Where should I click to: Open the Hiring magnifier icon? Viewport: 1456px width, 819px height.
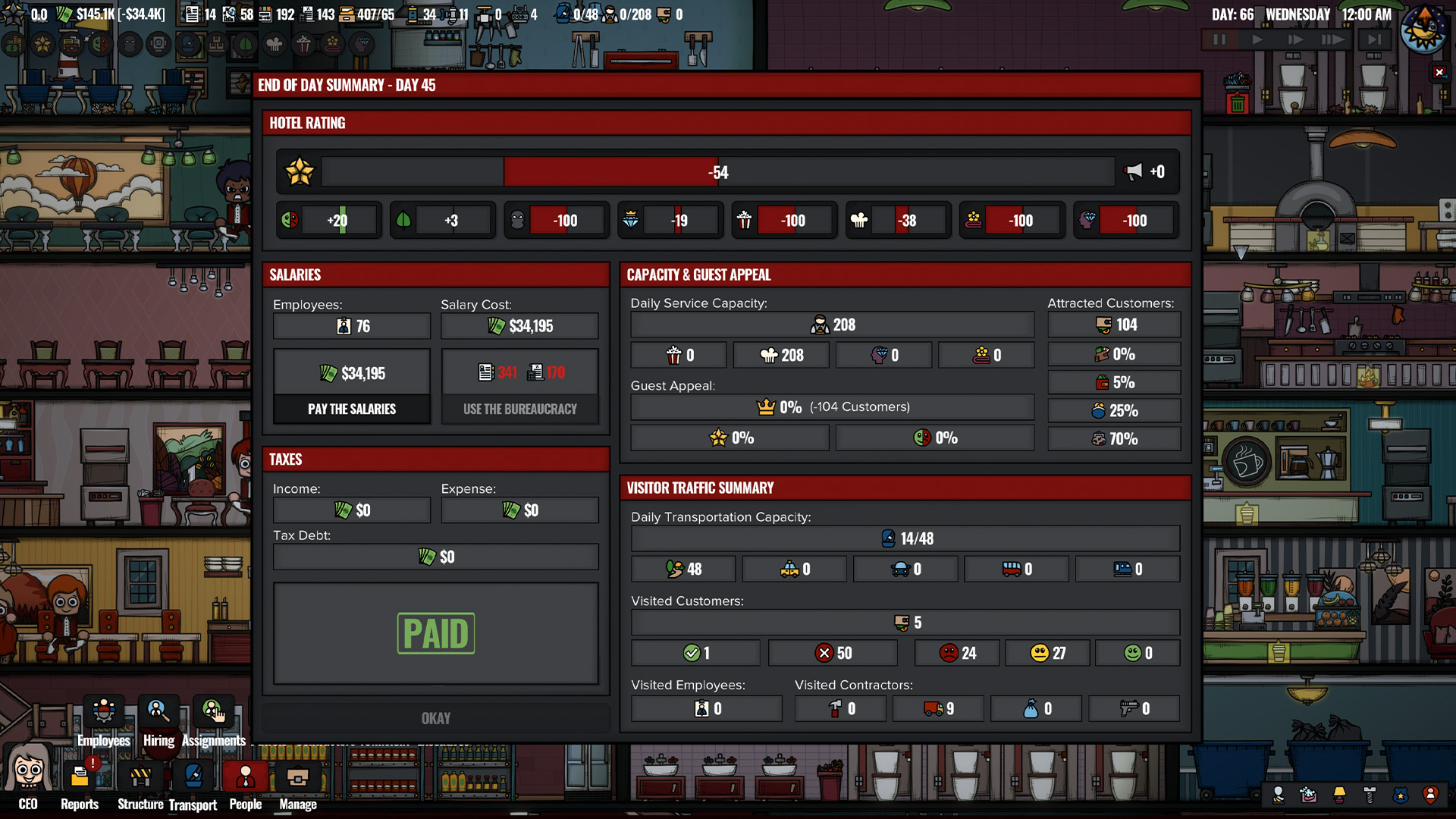click(x=158, y=711)
